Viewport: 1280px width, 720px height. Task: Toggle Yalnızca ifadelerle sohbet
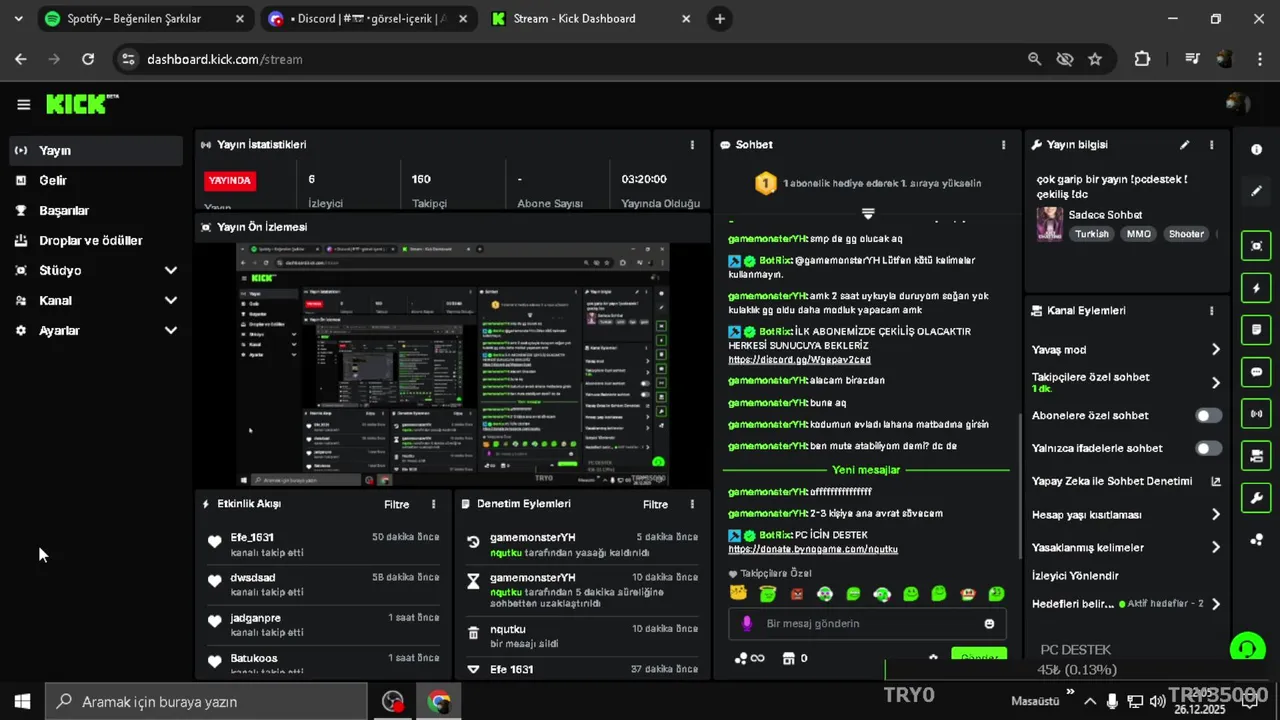pos(1208,448)
